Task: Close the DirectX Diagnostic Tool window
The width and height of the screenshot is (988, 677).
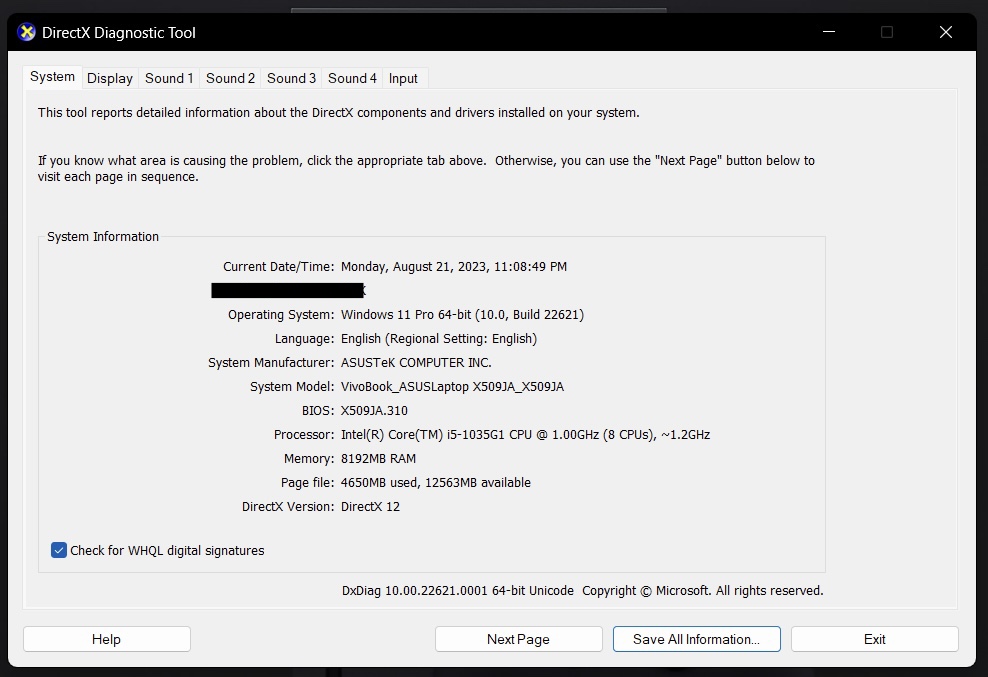Action: coord(946,32)
